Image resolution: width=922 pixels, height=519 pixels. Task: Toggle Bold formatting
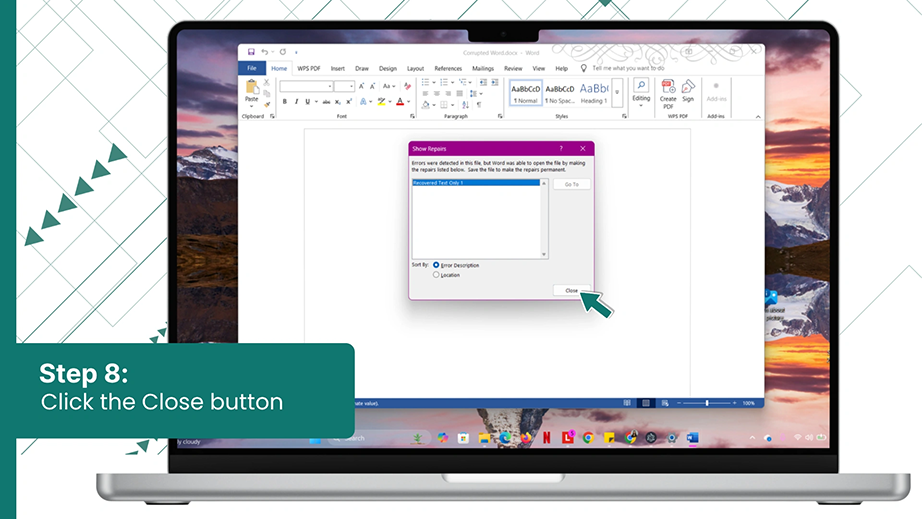(285, 102)
